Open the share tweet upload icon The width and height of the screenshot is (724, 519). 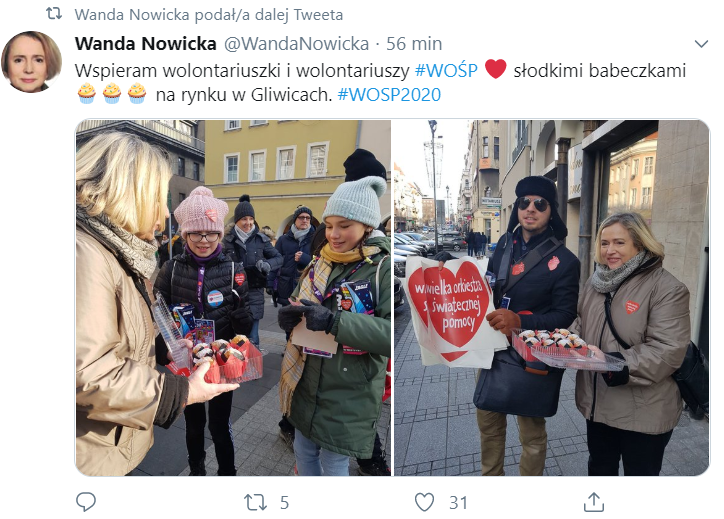tap(594, 502)
